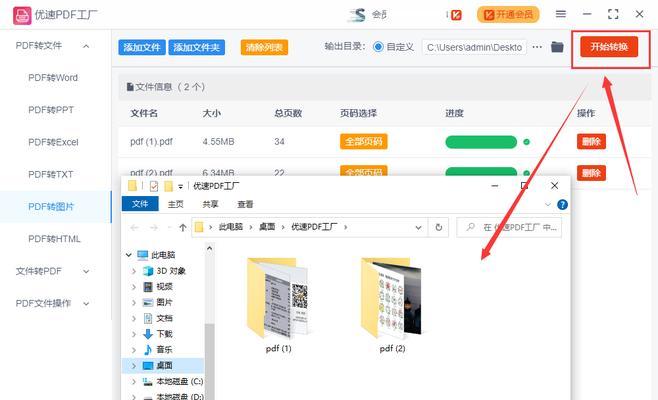Expand the 文件转PDF sidebar section
The height and width of the screenshot is (400, 658).
(x=86, y=272)
